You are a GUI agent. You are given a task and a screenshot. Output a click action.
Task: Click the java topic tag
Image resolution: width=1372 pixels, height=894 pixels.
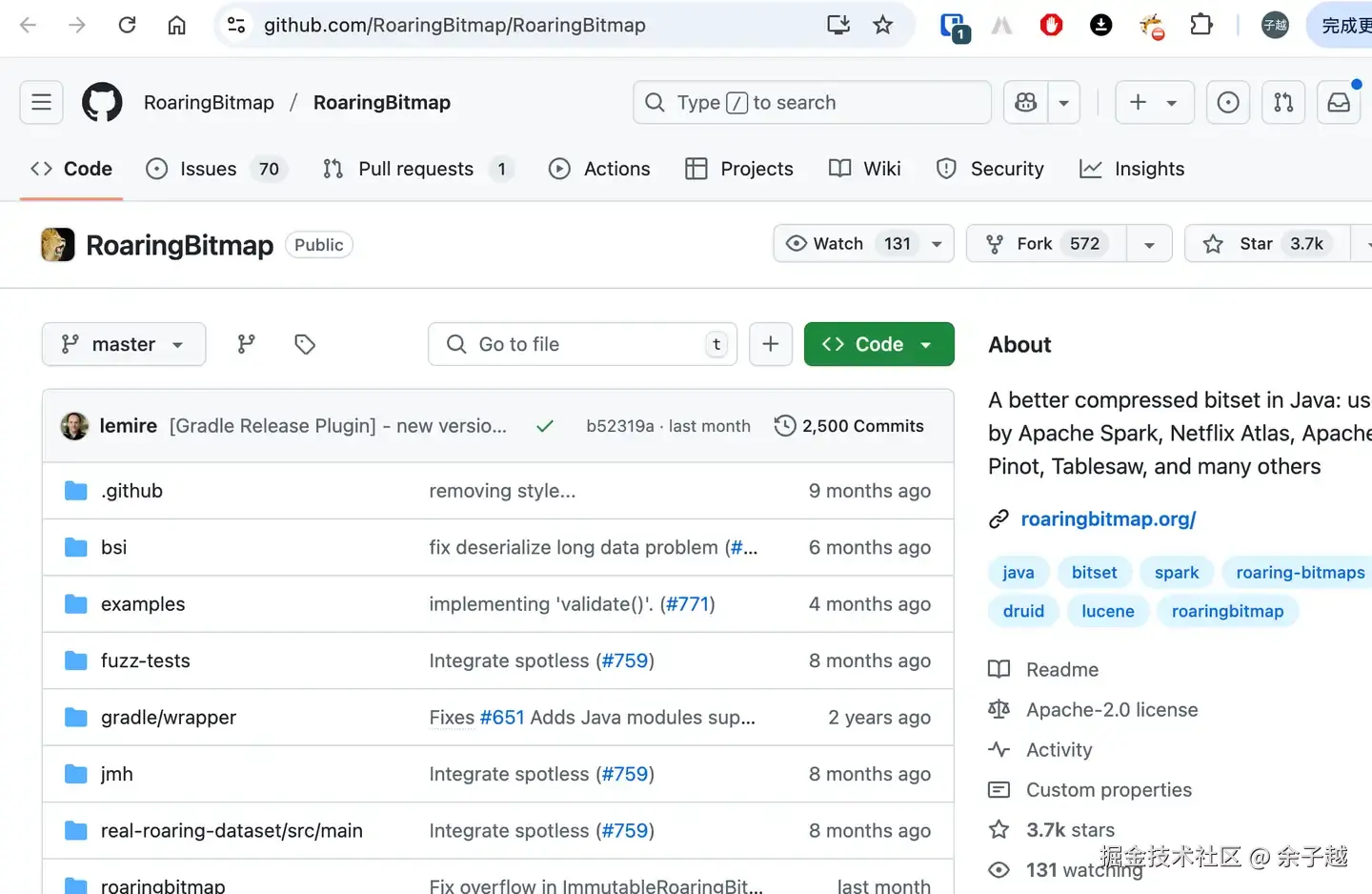pos(1018,572)
